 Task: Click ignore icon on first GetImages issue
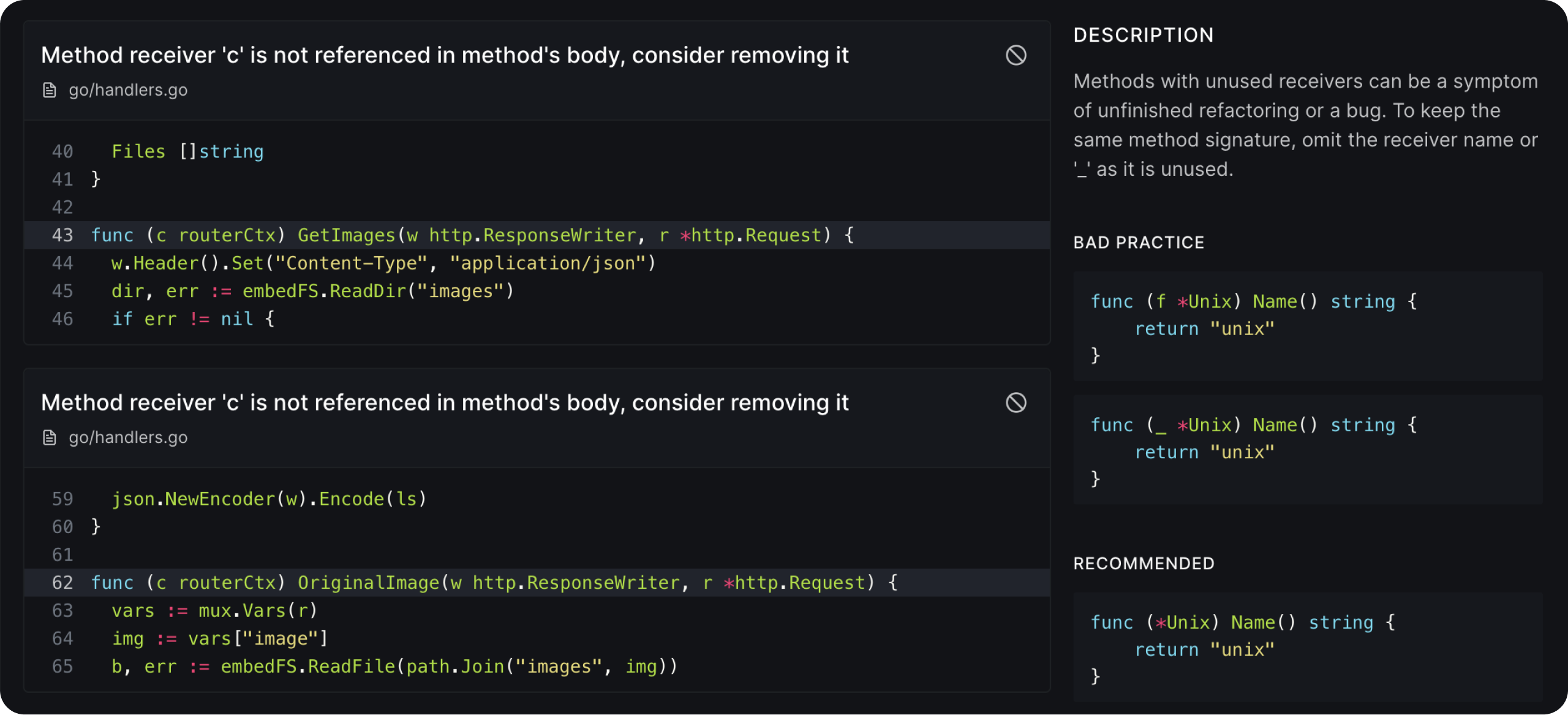(1016, 55)
